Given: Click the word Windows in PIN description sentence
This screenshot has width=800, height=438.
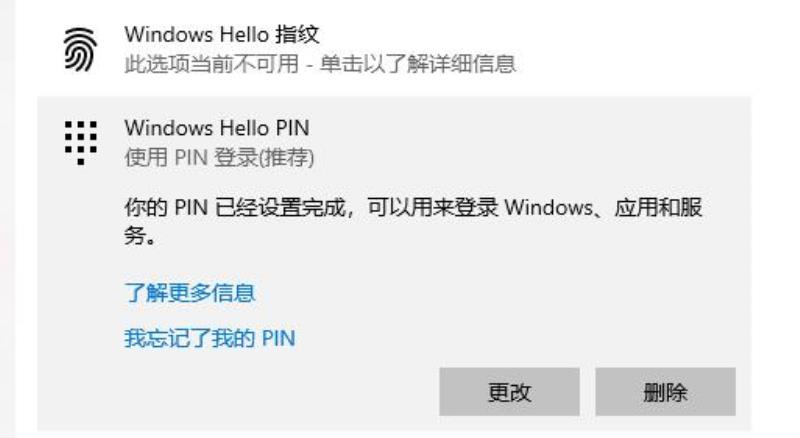Looking at the screenshot, I should (x=548, y=208).
